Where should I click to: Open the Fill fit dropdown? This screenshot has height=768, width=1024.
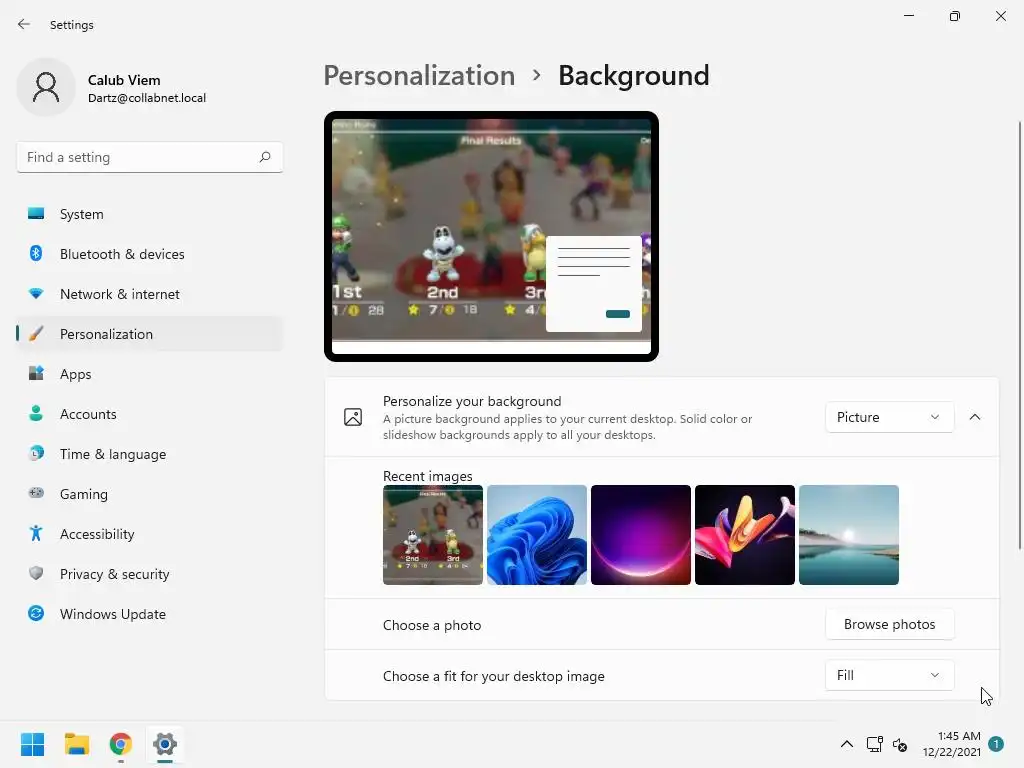coord(889,675)
